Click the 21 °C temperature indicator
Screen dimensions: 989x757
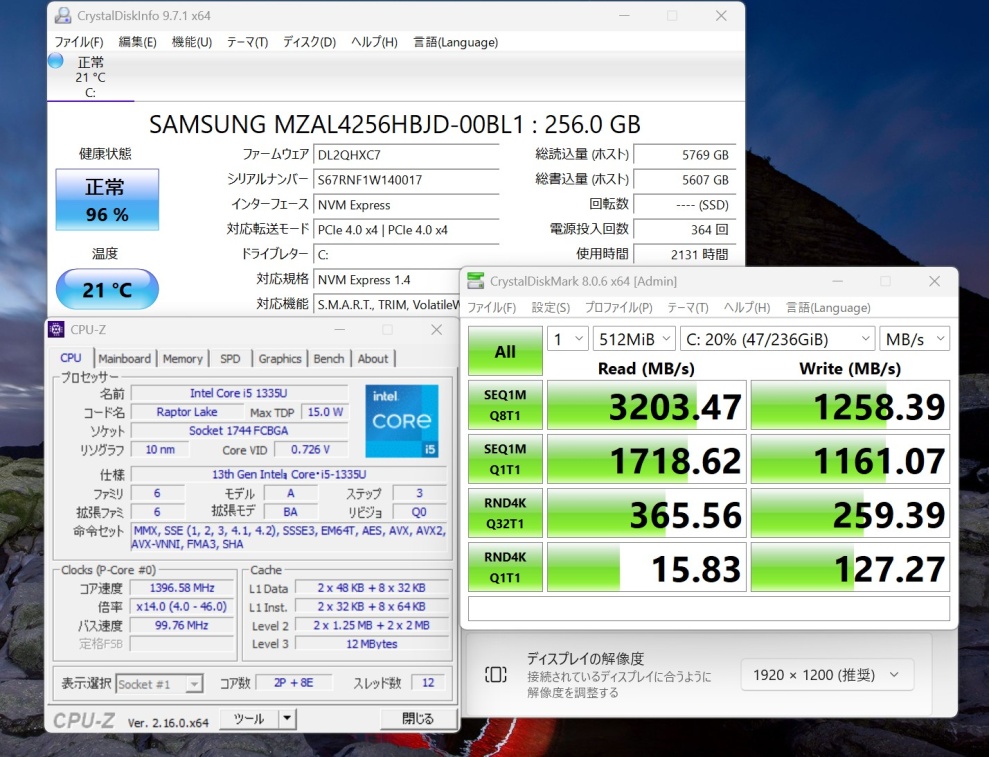point(106,290)
